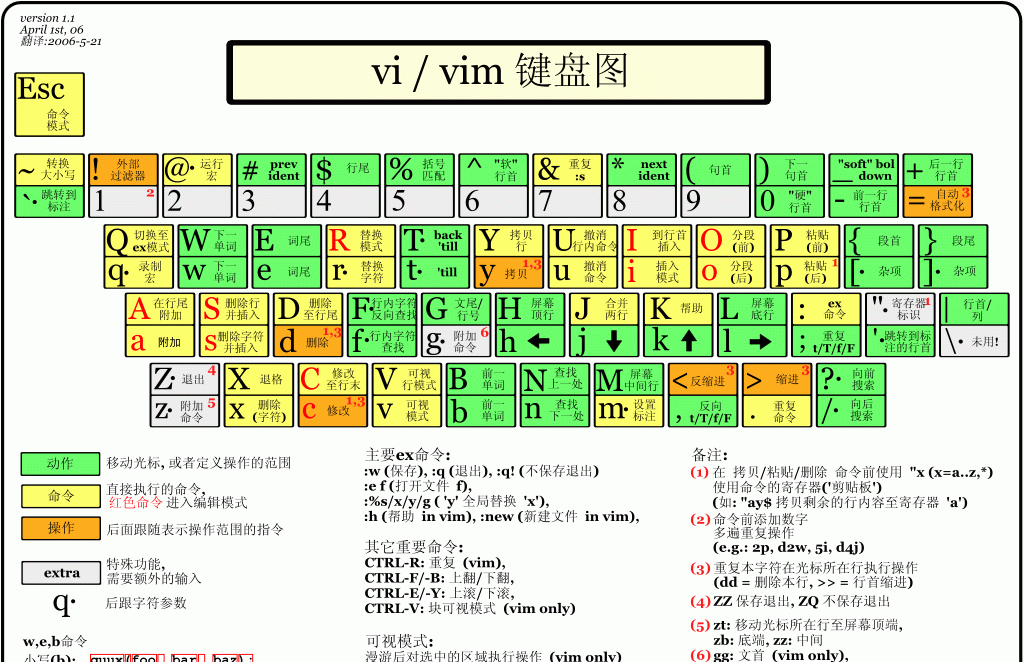
Task: Click the lowercase a 附加 key
Action: 160,341
